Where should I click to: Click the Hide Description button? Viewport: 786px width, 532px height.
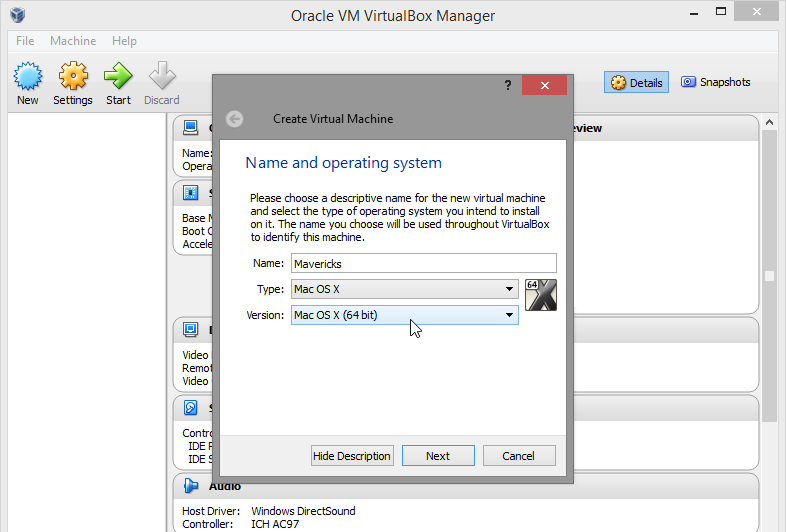352,456
